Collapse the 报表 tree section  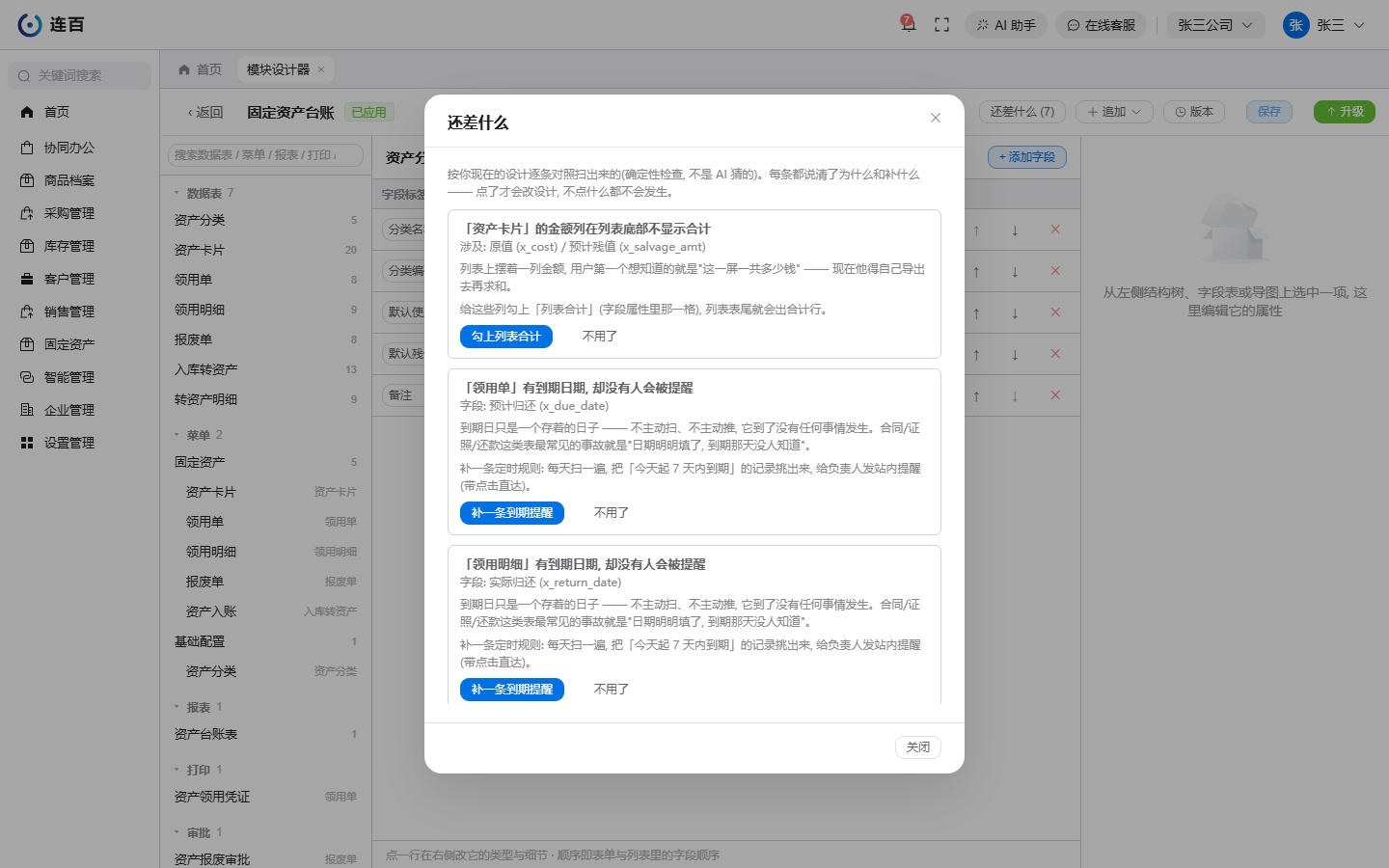(177, 707)
